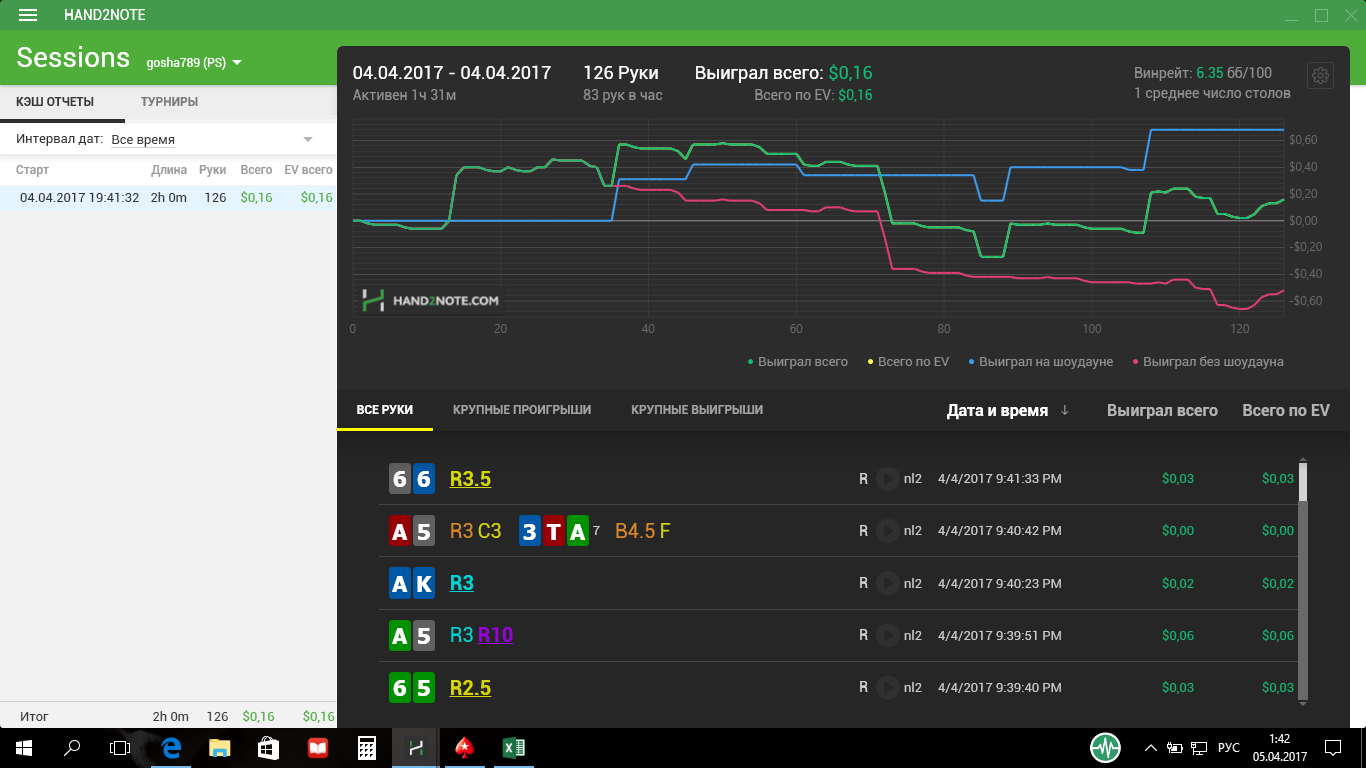Viewport: 1366px width, 768px height.
Task: Click the 4/4/2017 9:40:42 PM timestamp
Action: (x=1000, y=531)
